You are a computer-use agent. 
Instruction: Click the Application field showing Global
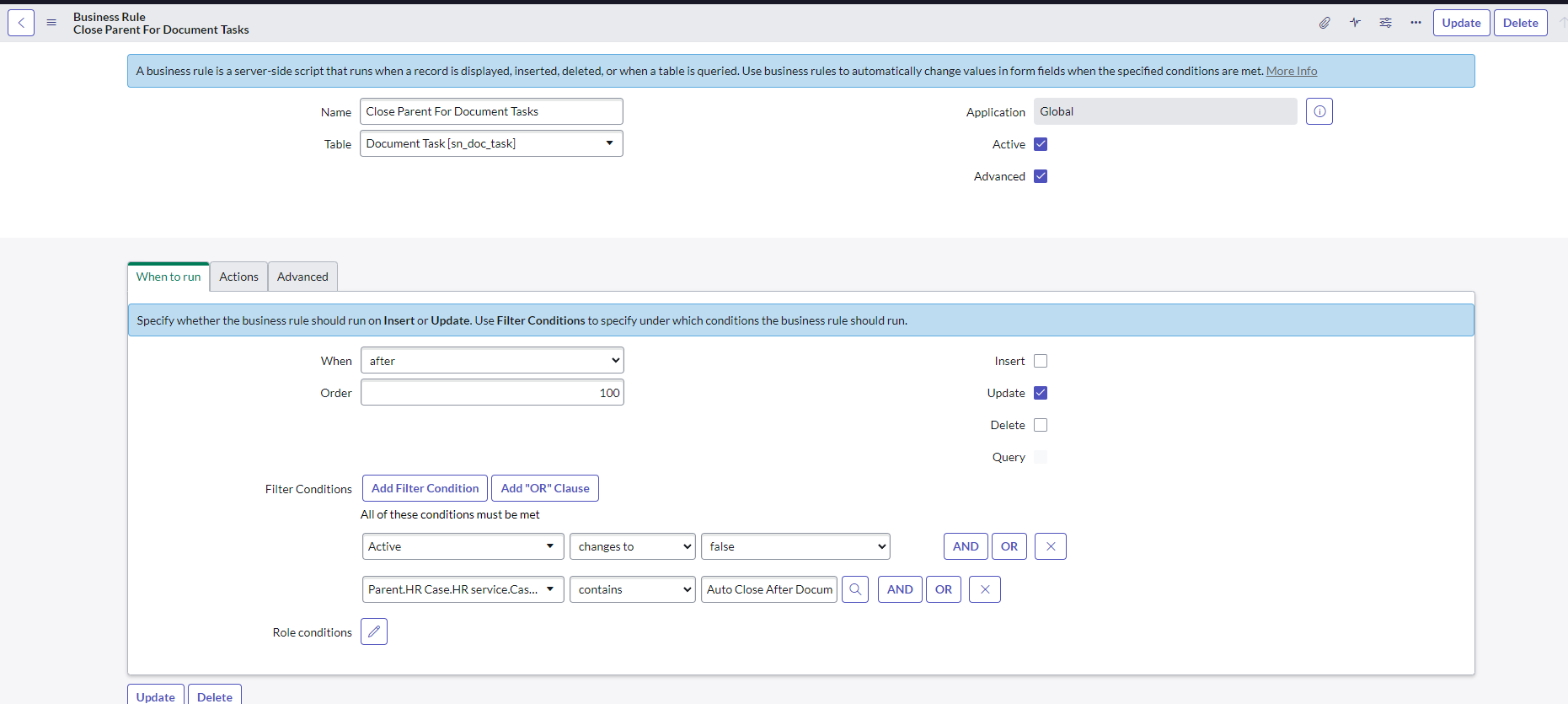pyautogui.click(x=1165, y=111)
